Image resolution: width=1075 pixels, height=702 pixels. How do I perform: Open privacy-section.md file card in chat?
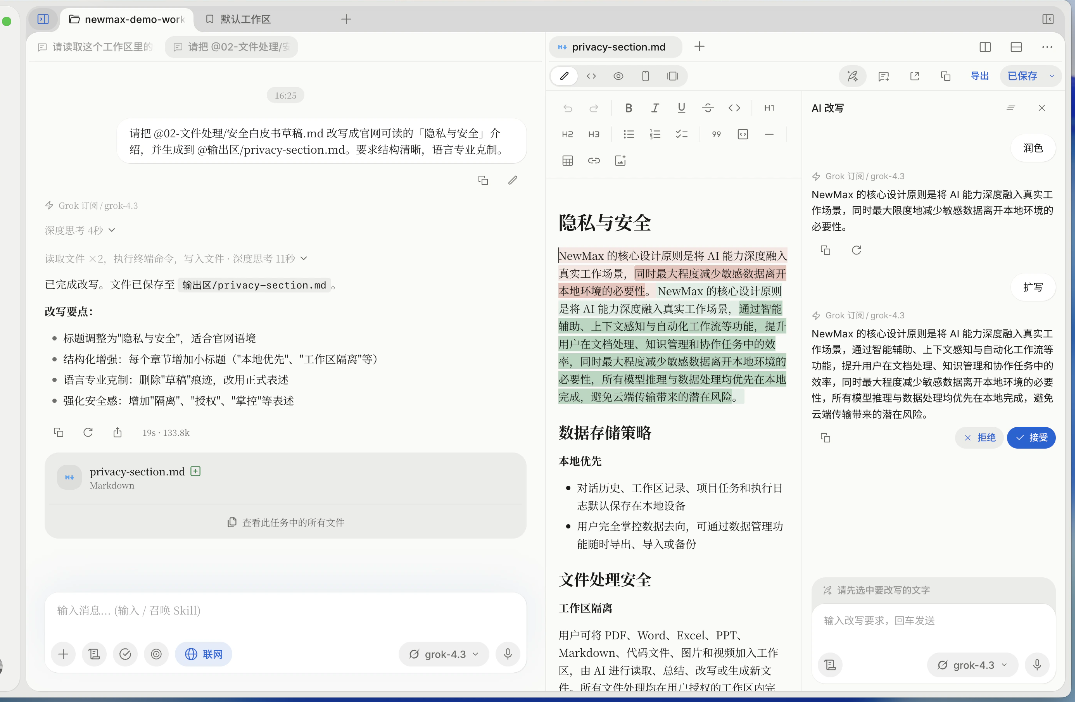(285, 478)
